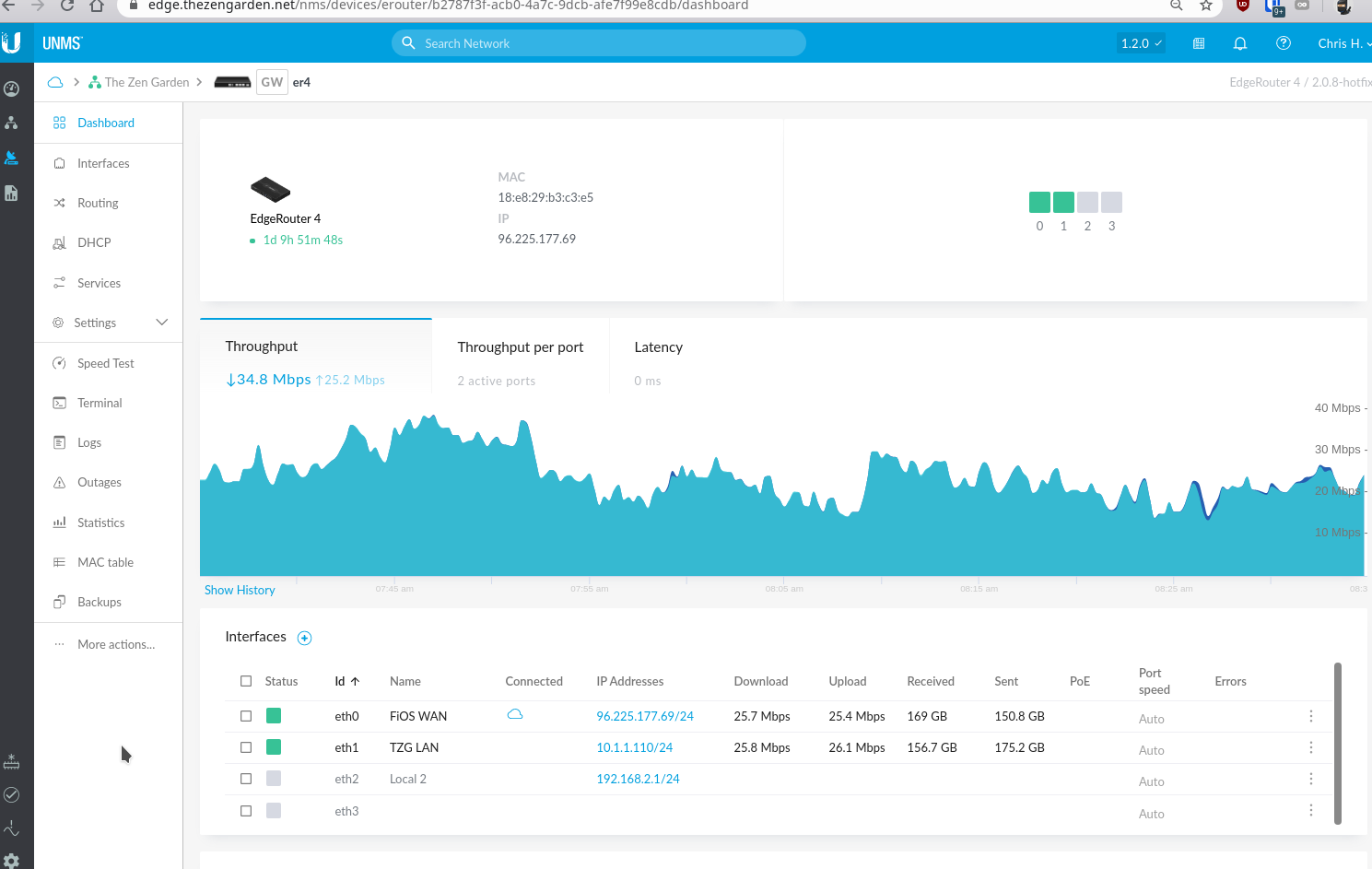Open the 192.168.2.1/24 address link

pos(638,779)
